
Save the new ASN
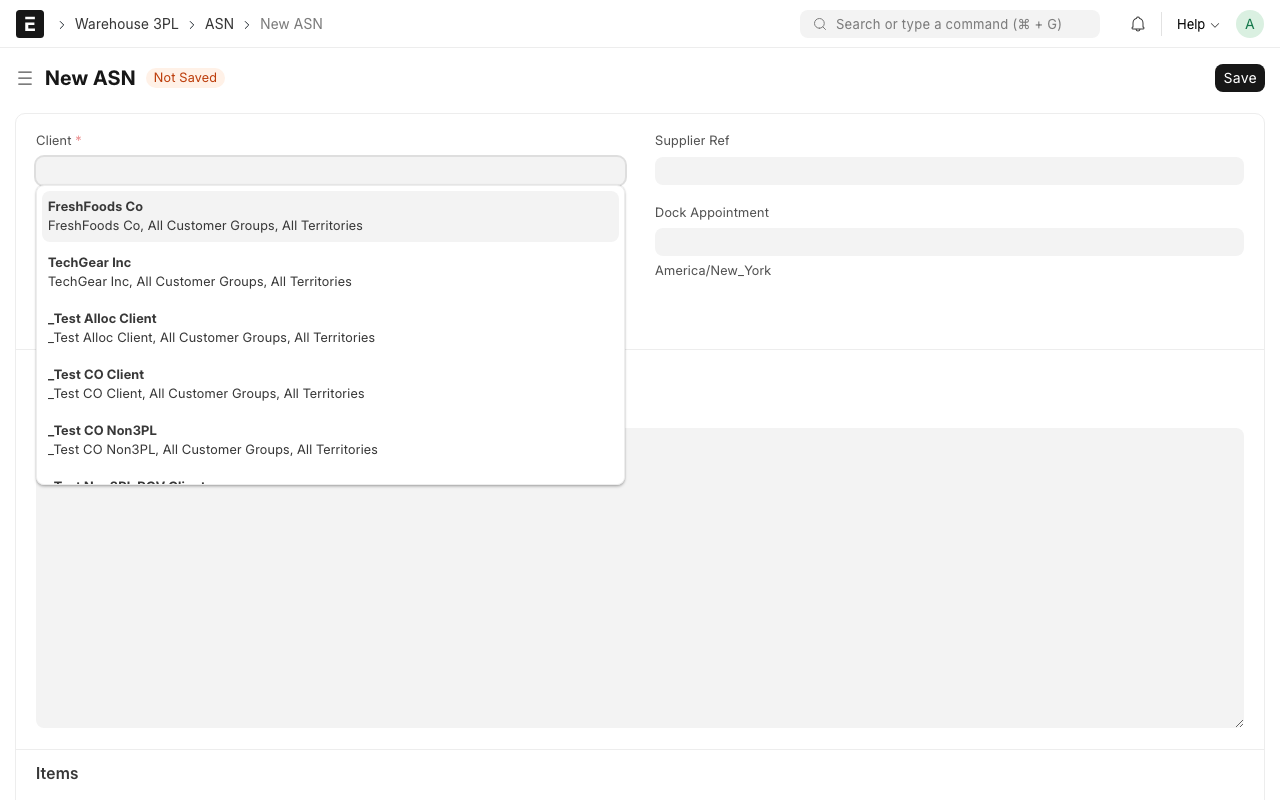1239,78
